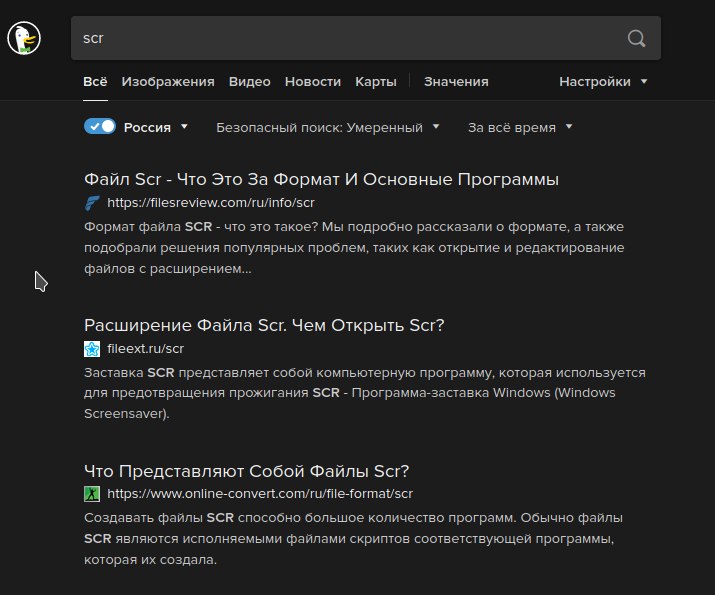Toggle the Россия region switch
715x595 pixels.
100,126
